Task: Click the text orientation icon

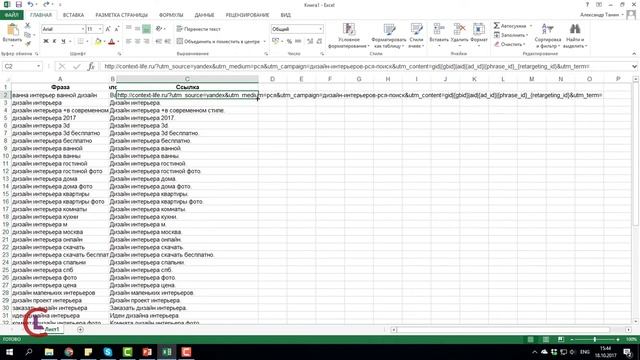Action: pos(159,29)
